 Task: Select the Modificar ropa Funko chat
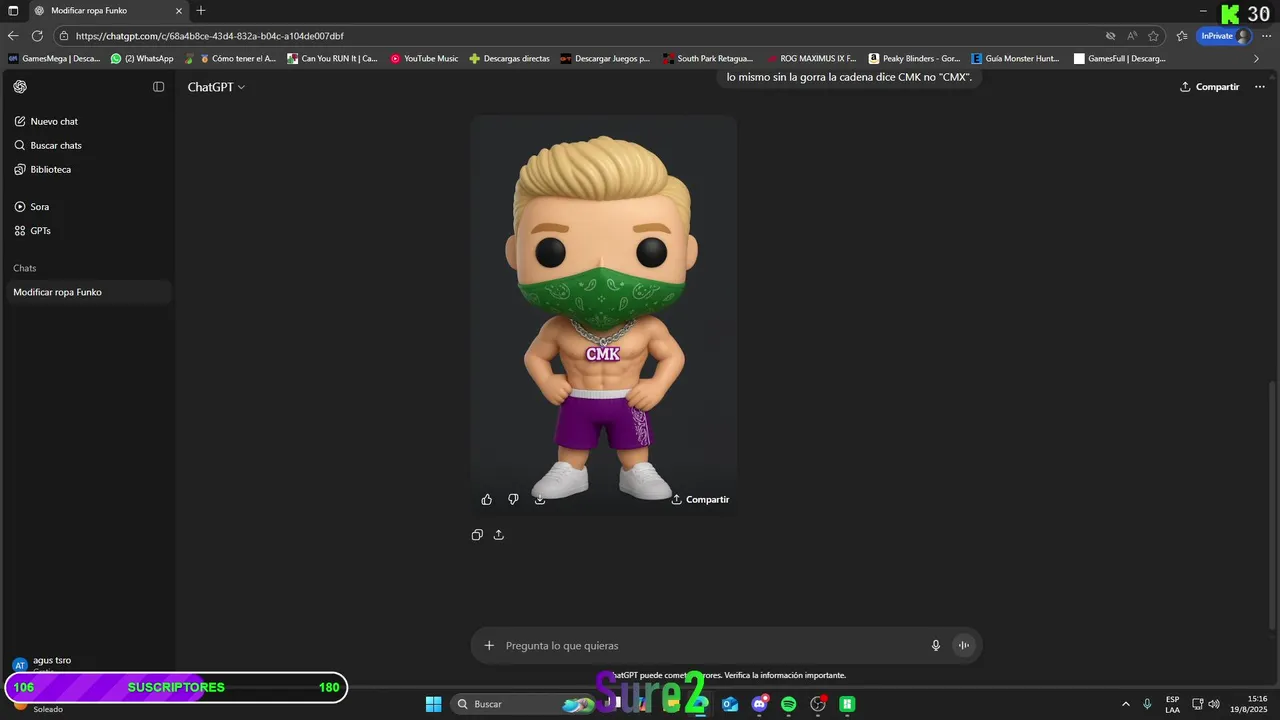(x=88, y=292)
